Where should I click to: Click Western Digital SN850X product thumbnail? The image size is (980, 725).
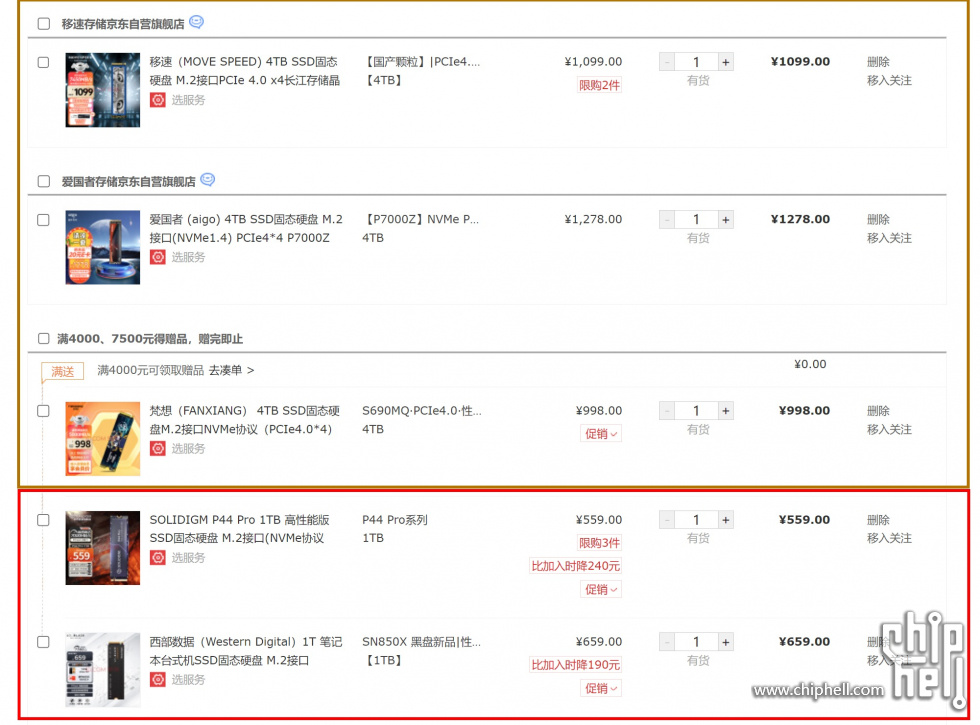click(102, 670)
